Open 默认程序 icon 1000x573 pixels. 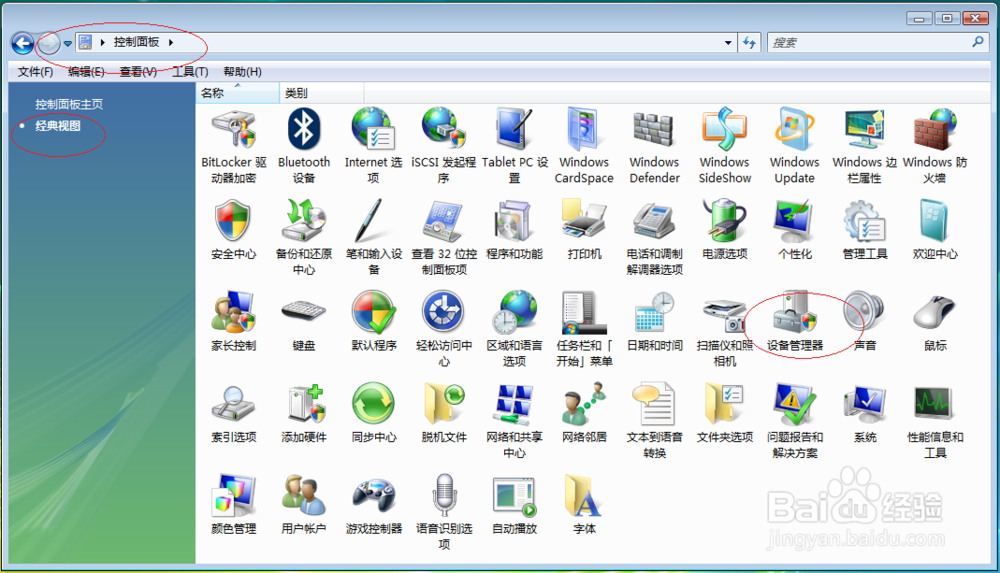[x=374, y=313]
